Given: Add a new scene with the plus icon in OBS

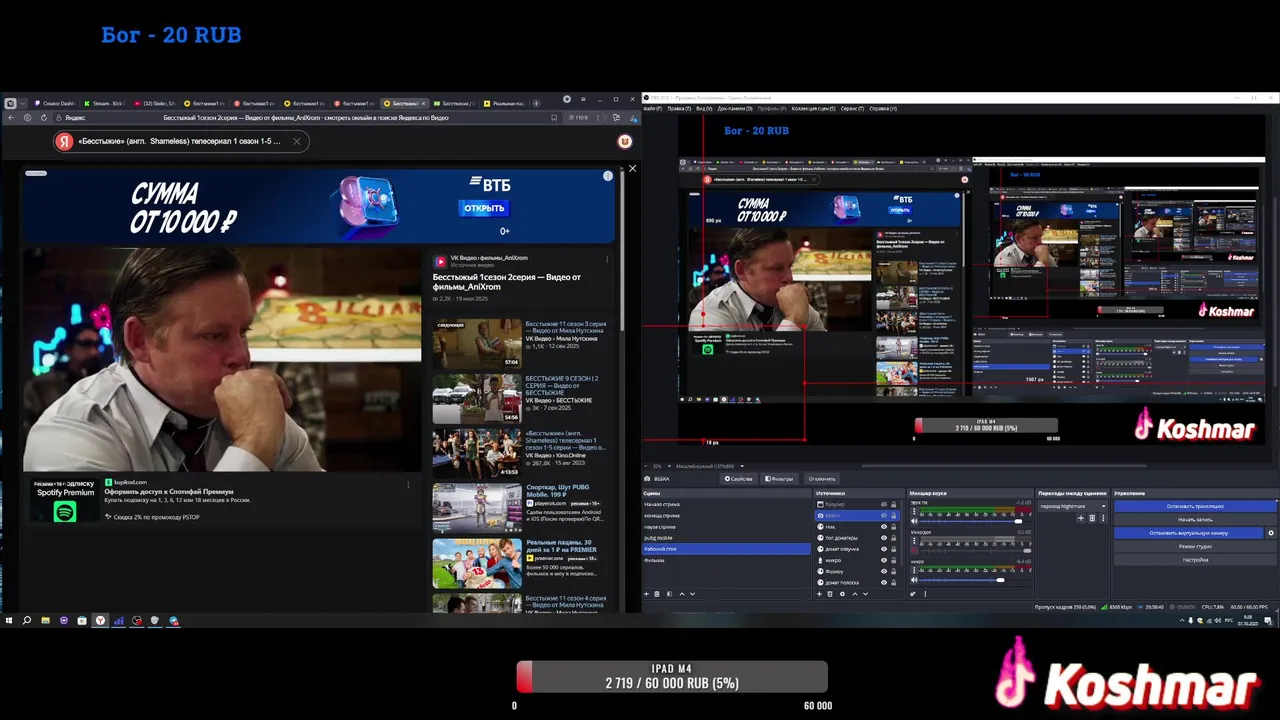Looking at the screenshot, I should 646,593.
